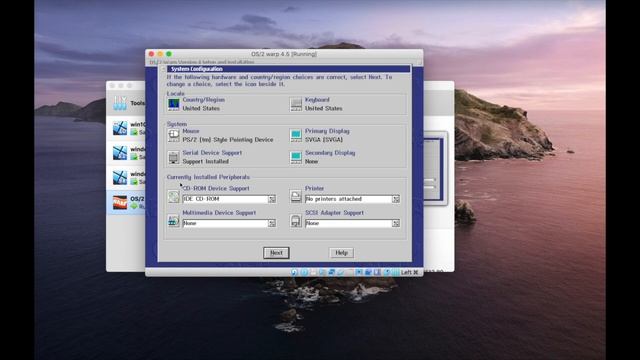
Task: Open the CD-ROM Device Support dropdown arrow
Action: pos(272,199)
